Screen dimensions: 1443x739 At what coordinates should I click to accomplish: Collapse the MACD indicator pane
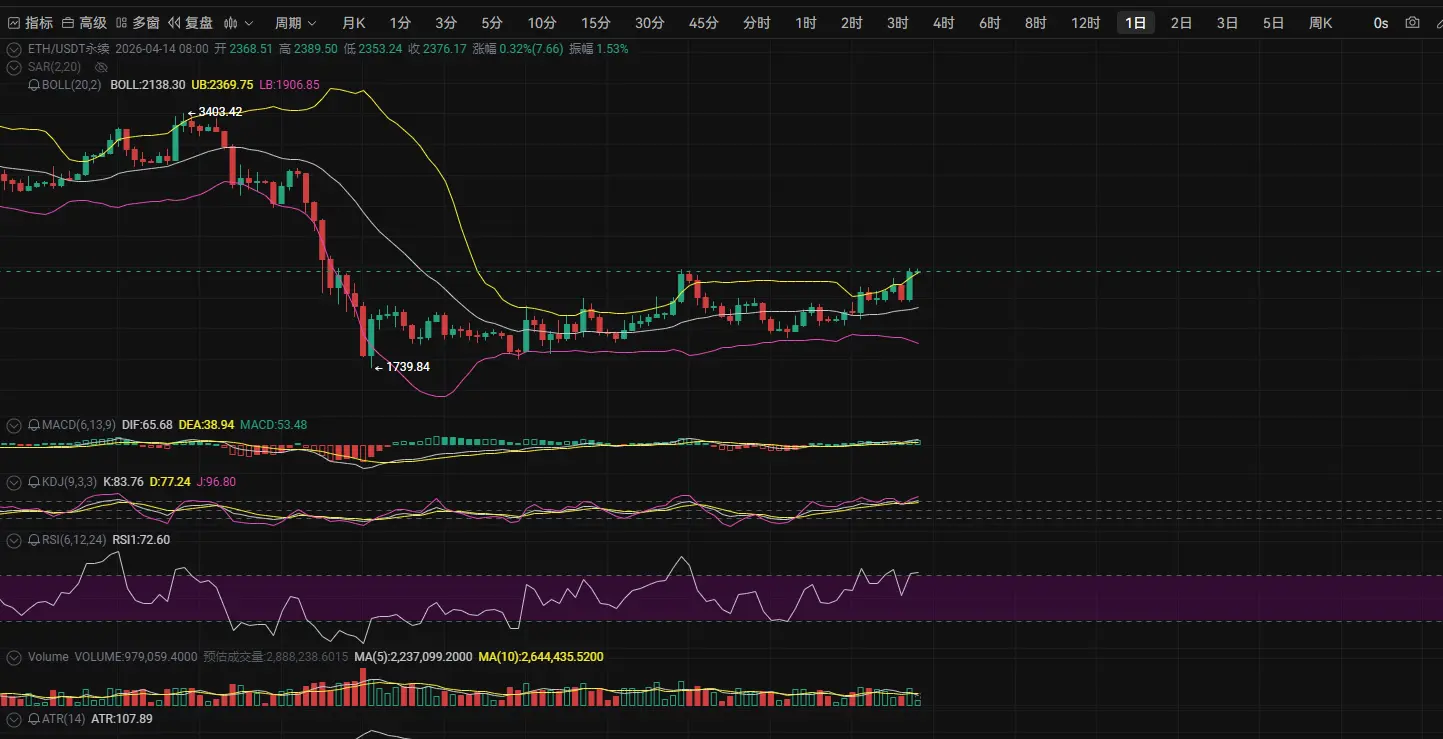click(14, 425)
